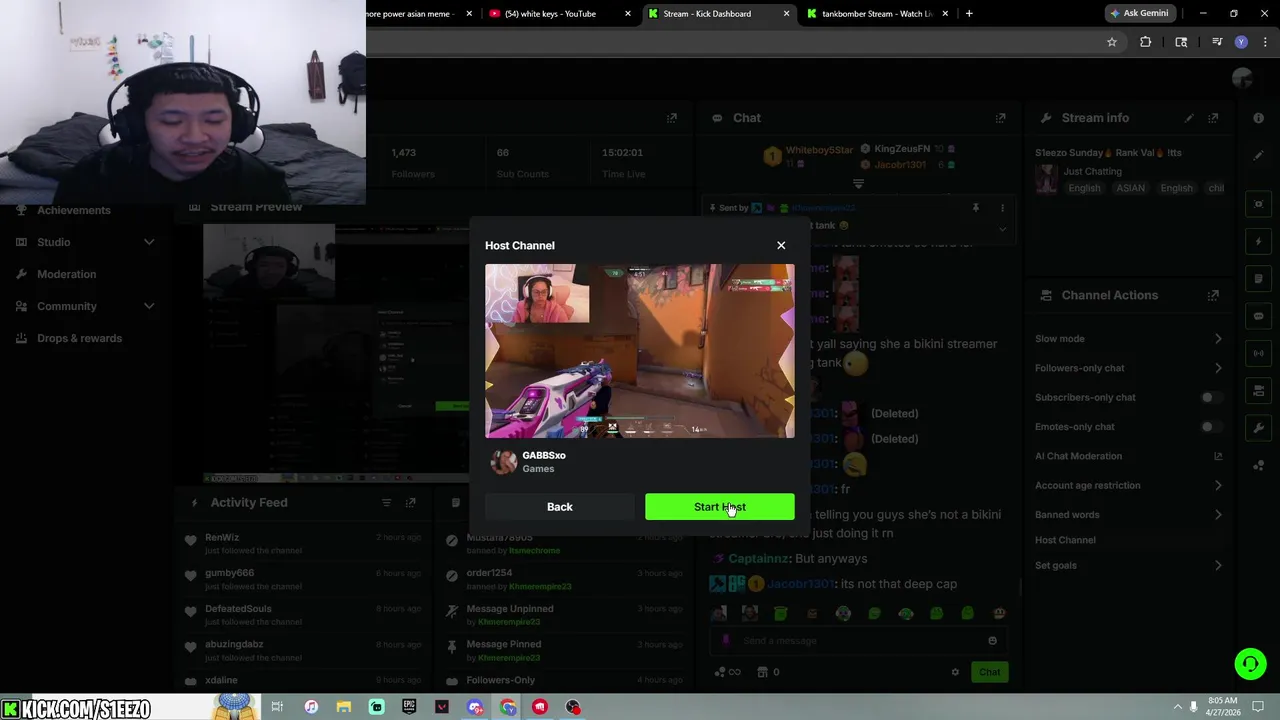Switch to the Stream - Kick Dashboard tab
1280x720 pixels.
(x=718, y=14)
